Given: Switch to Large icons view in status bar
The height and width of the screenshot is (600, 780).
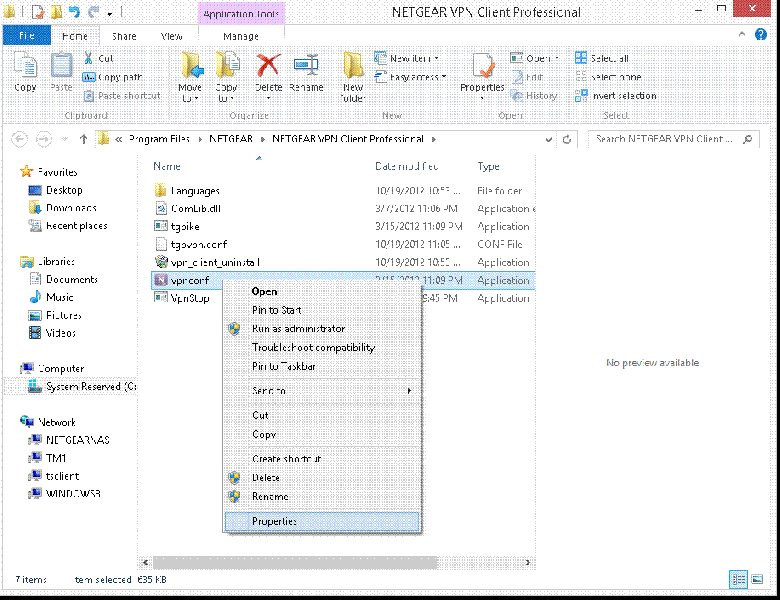Looking at the screenshot, I should 757,579.
